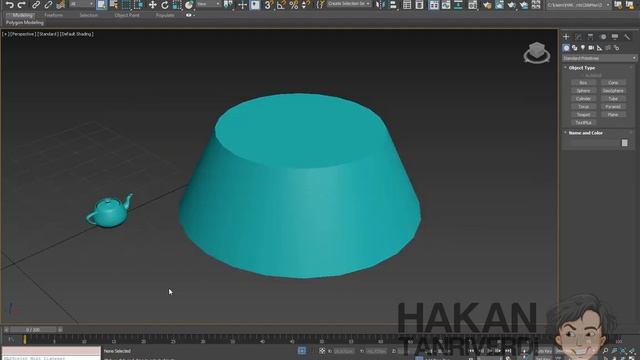Image resolution: width=640 pixels, height=360 pixels.
Task: Toggle Spinner Snap
Action: point(305,4)
